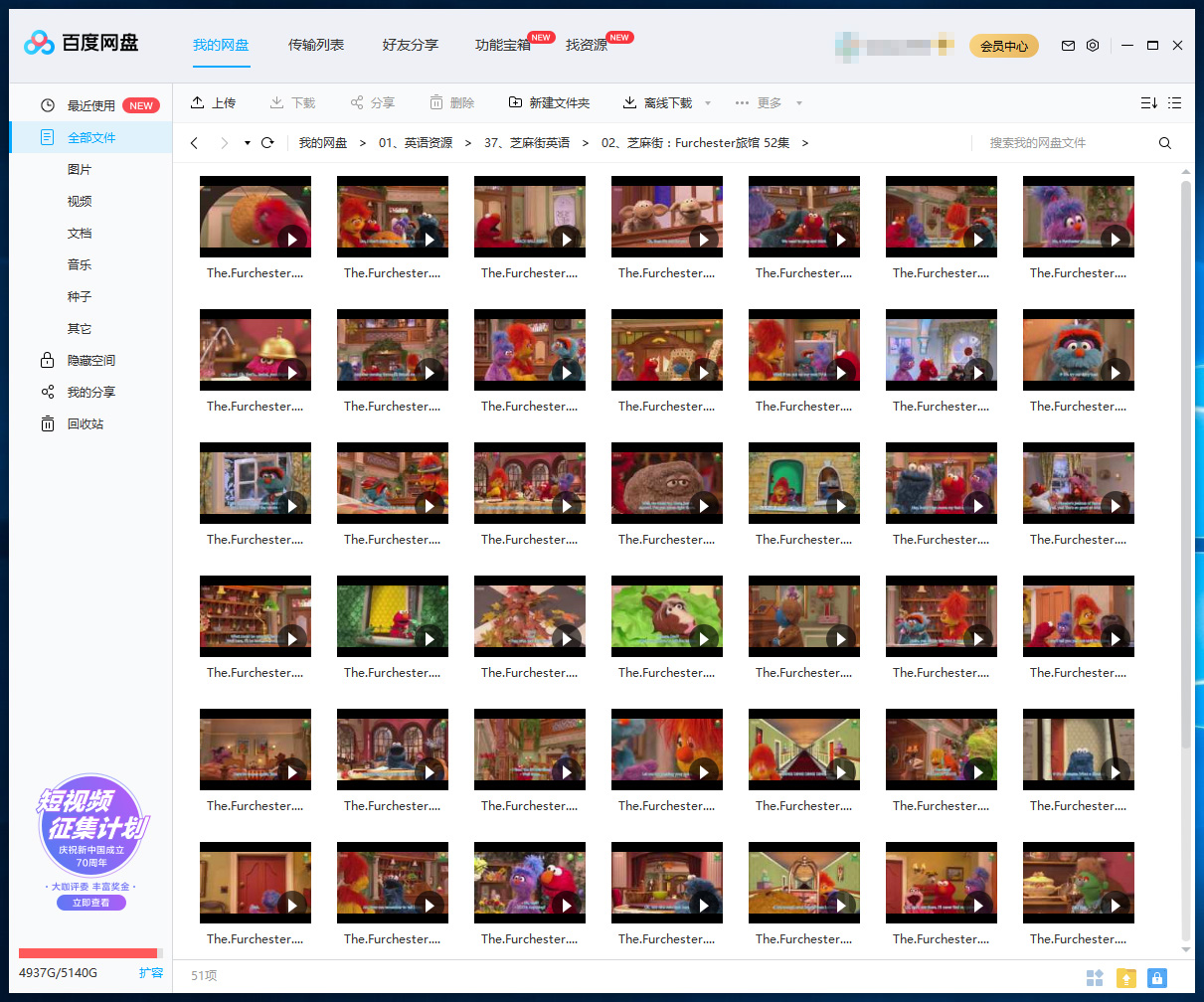Open the 找资源 tab
The width and height of the screenshot is (1204, 1002).
coord(587,45)
